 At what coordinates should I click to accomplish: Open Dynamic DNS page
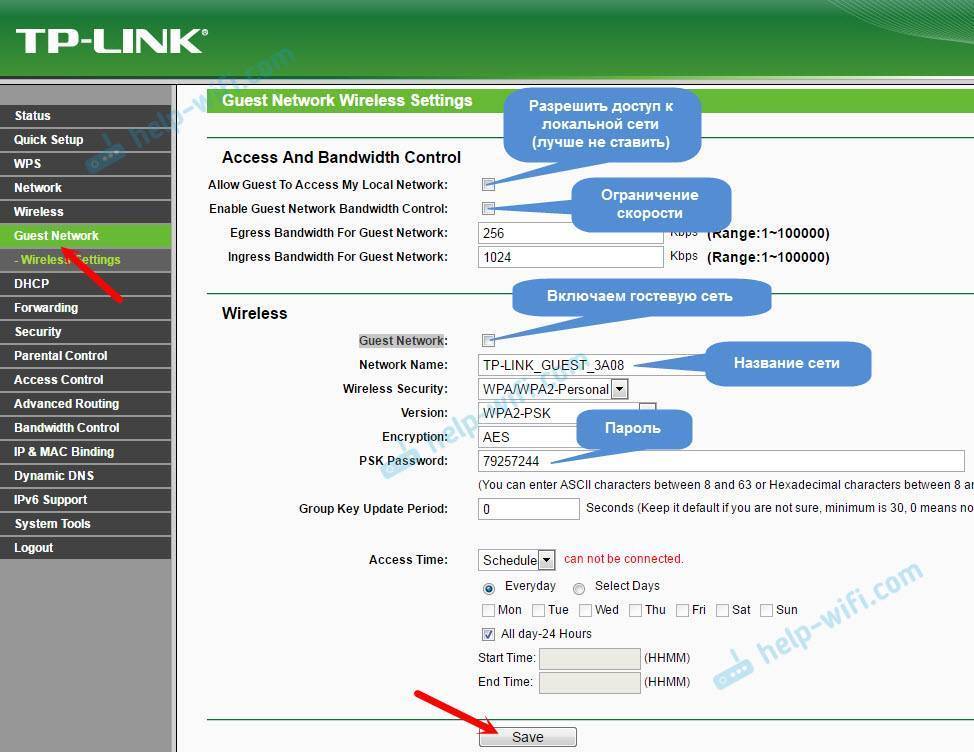click(x=85, y=476)
